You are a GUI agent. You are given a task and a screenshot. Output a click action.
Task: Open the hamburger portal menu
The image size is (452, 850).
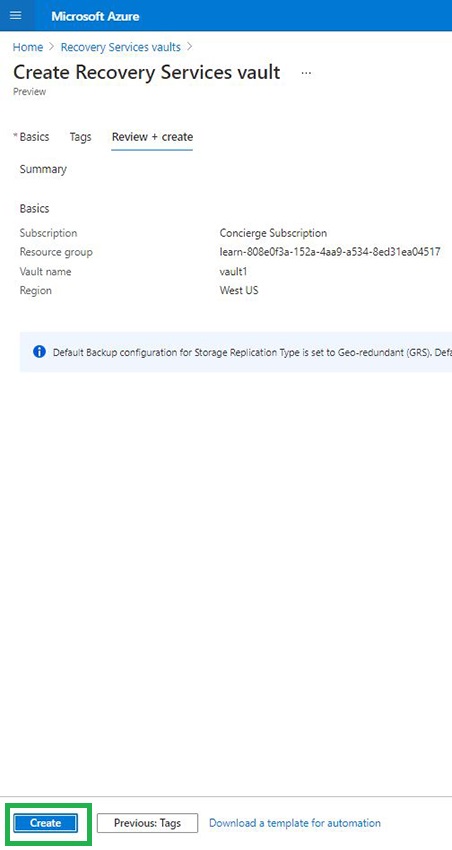(16, 15)
